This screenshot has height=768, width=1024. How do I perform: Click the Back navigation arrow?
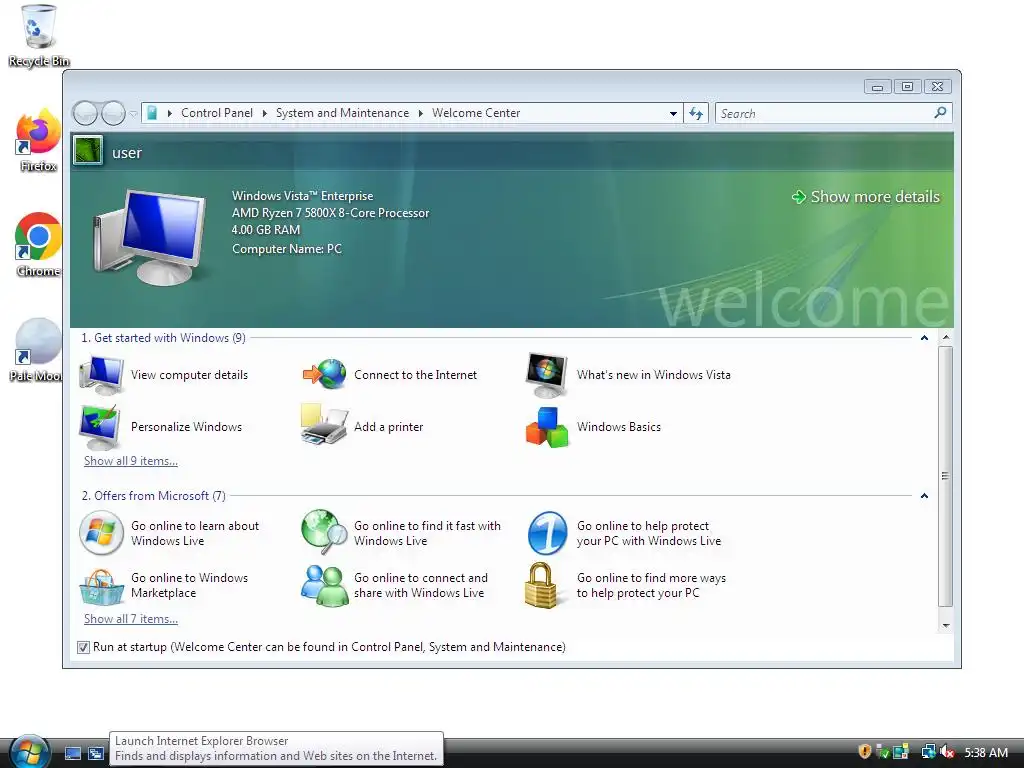(85, 114)
